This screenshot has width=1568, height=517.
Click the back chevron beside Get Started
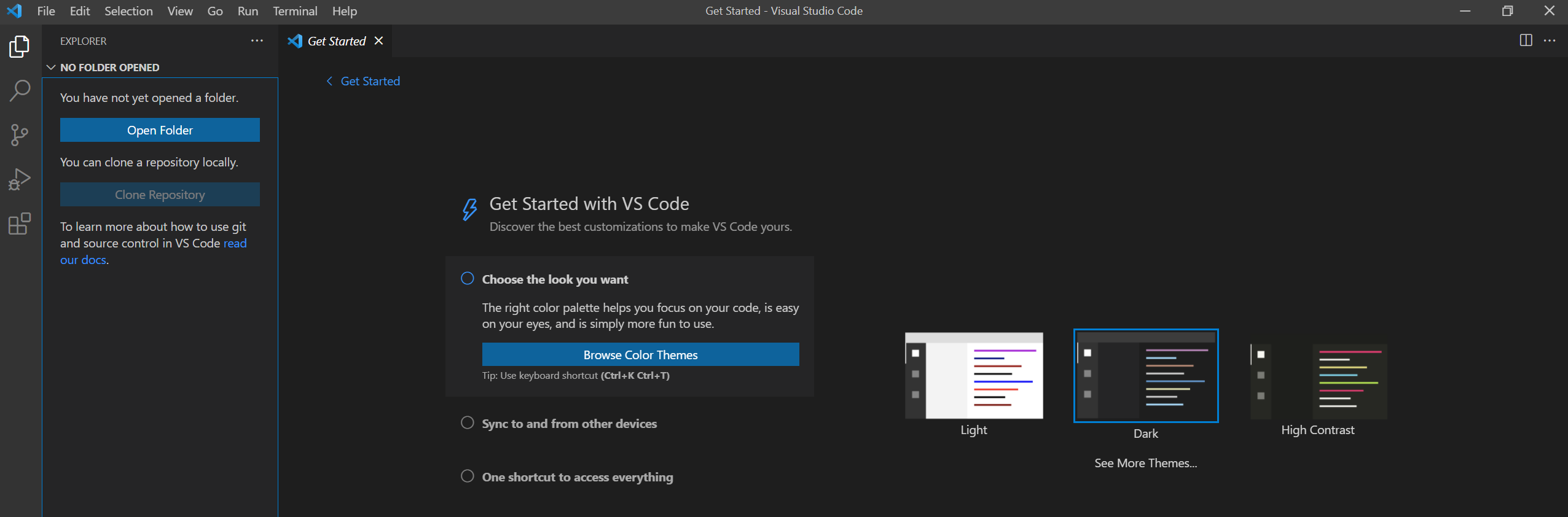pyautogui.click(x=329, y=81)
